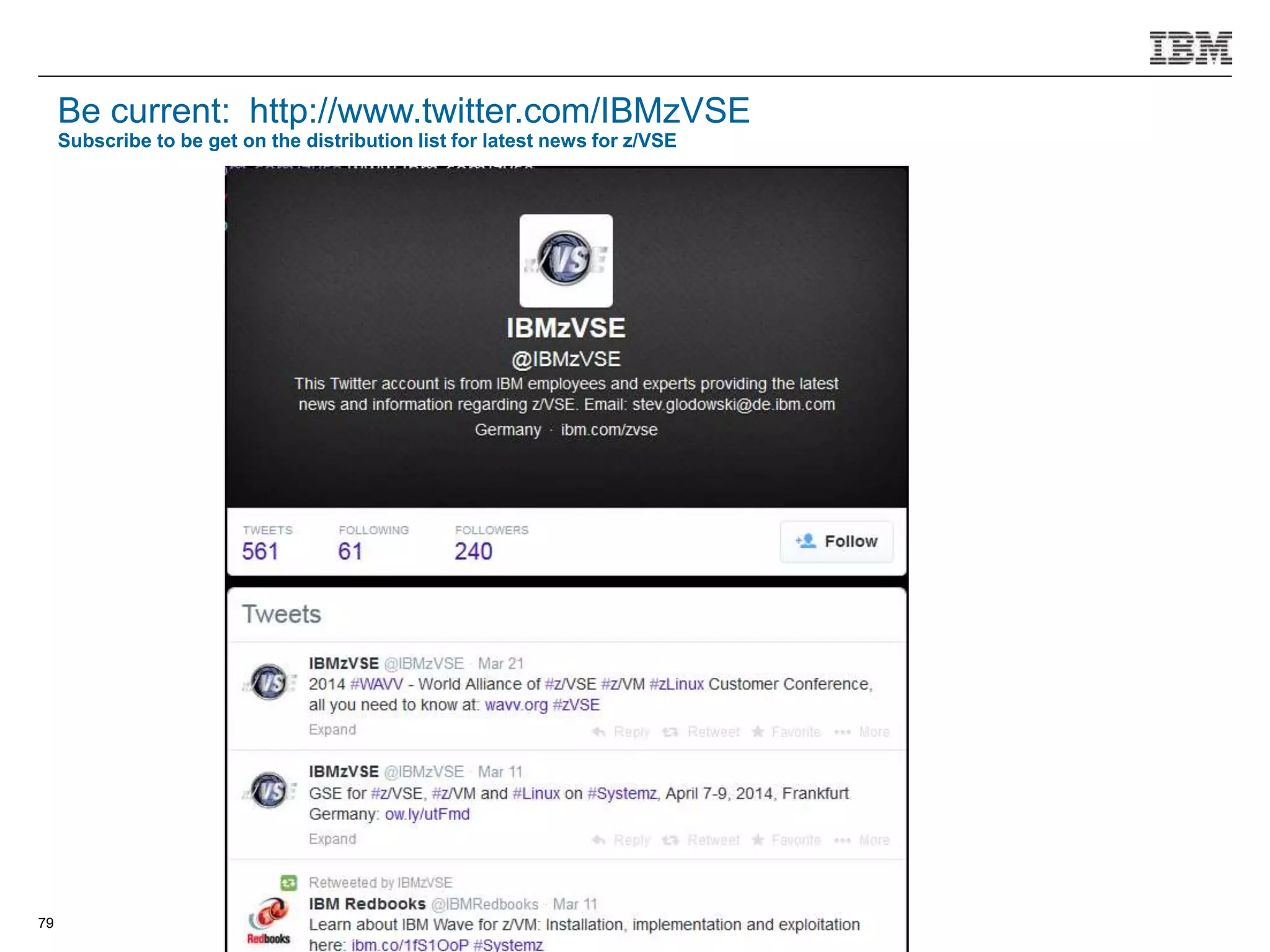The height and width of the screenshot is (952, 1270).
Task: Click IBM Redbooks avatar icon
Action: (x=269, y=920)
